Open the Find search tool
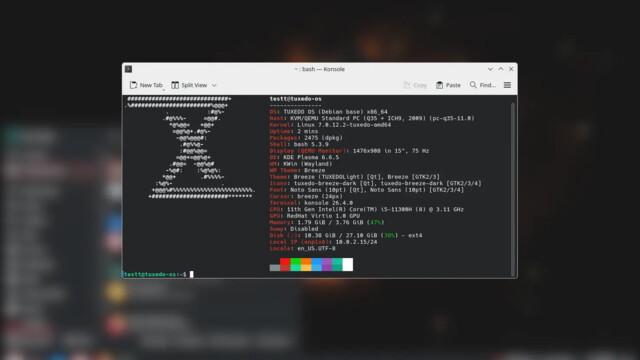This screenshot has width=640, height=360. tap(482, 85)
